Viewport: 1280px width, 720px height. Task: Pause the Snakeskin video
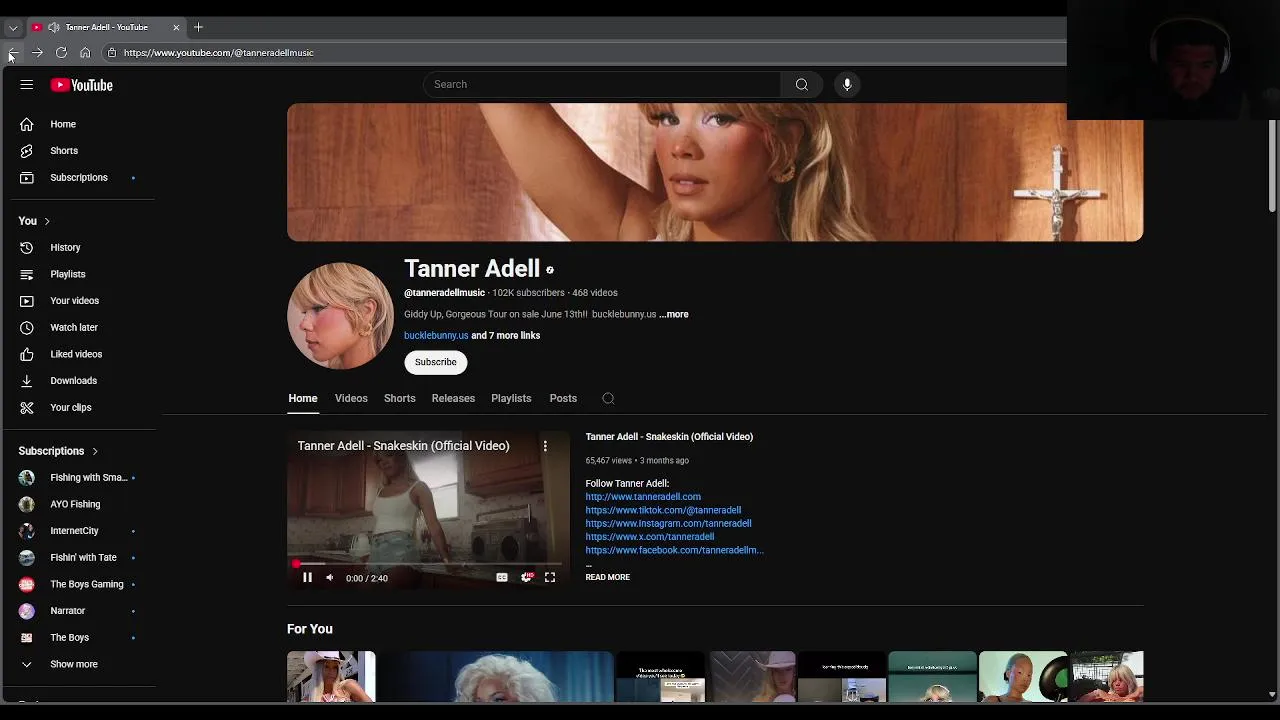(x=307, y=578)
